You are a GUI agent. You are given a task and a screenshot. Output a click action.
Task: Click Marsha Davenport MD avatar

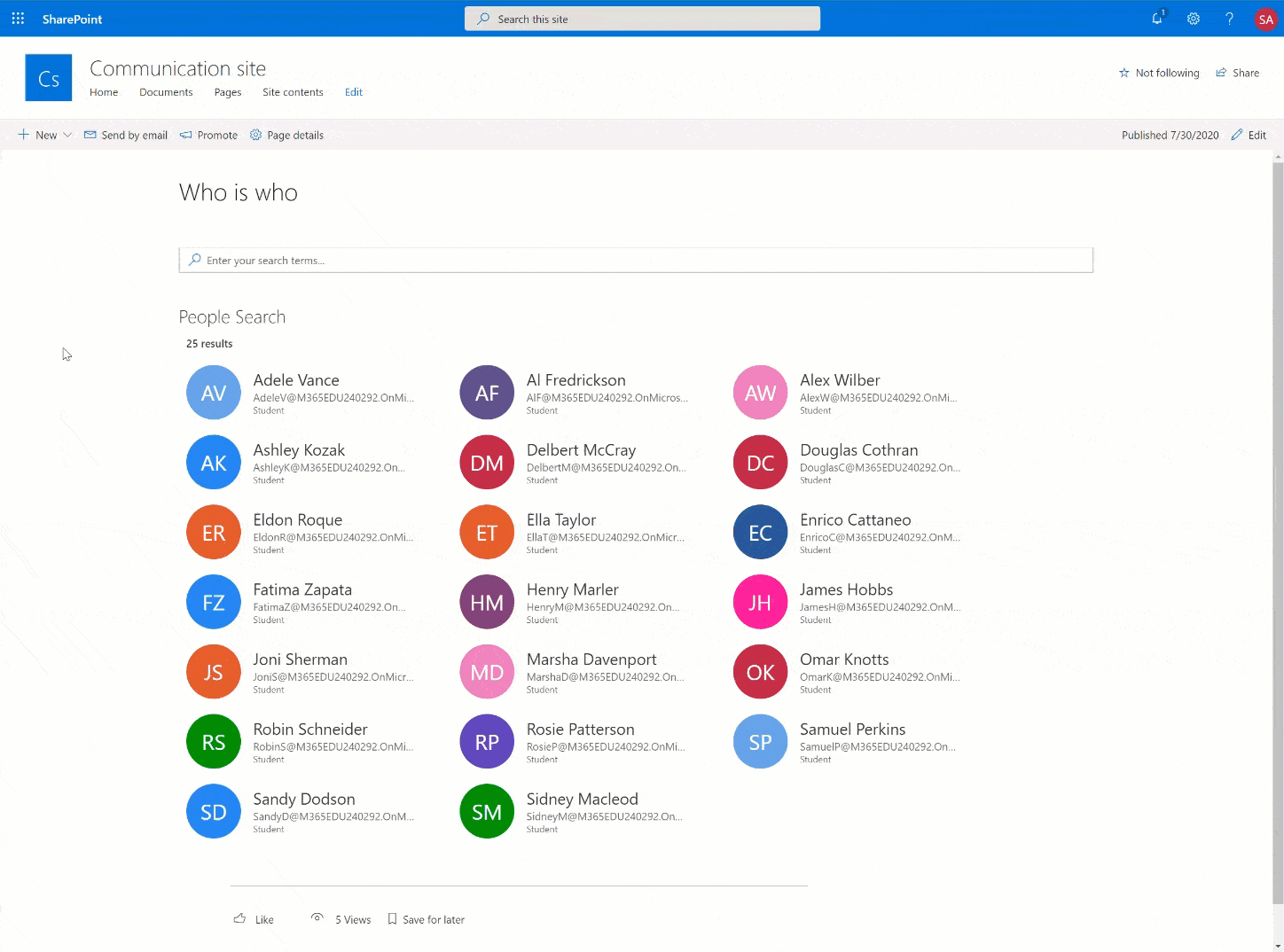point(487,672)
